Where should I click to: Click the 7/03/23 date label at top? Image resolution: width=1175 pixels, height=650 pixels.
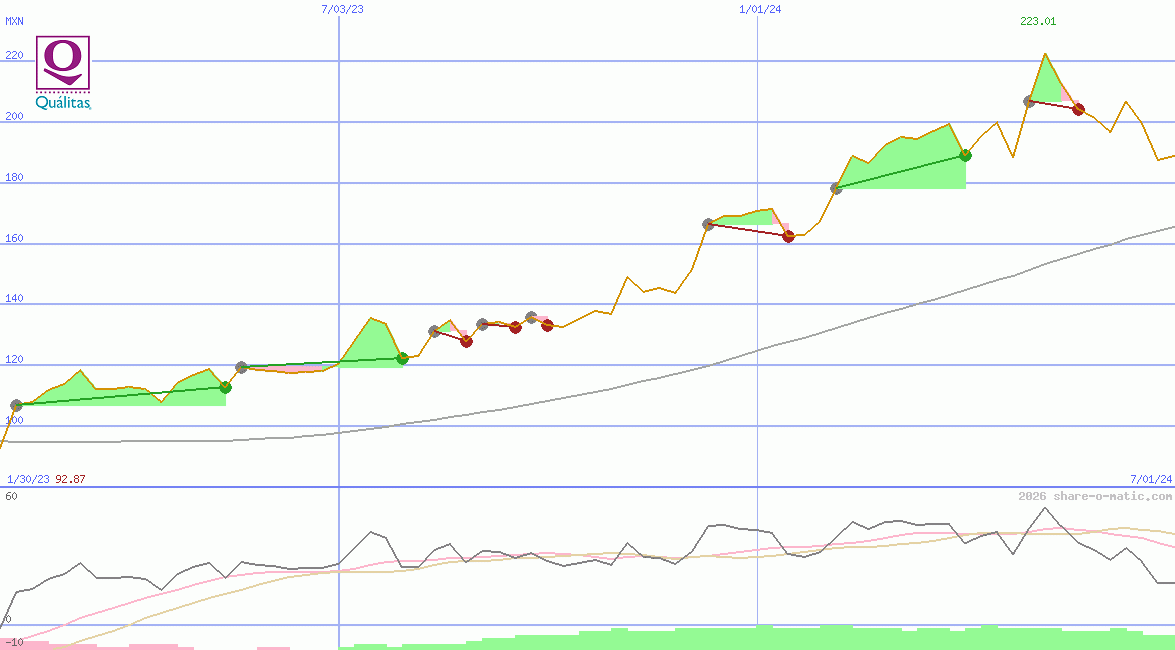click(342, 9)
